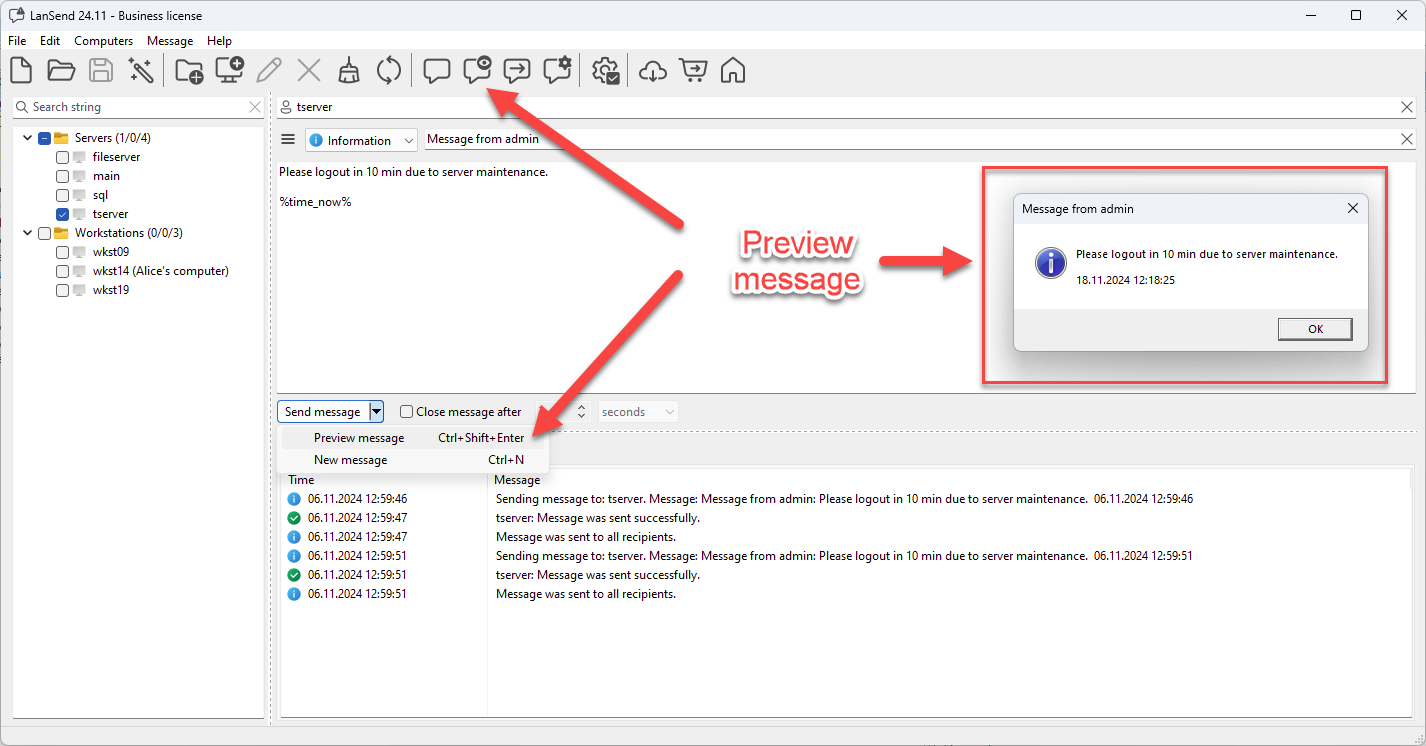Click the broom clear icon
This screenshot has height=746, width=1426.
[348, 71]
